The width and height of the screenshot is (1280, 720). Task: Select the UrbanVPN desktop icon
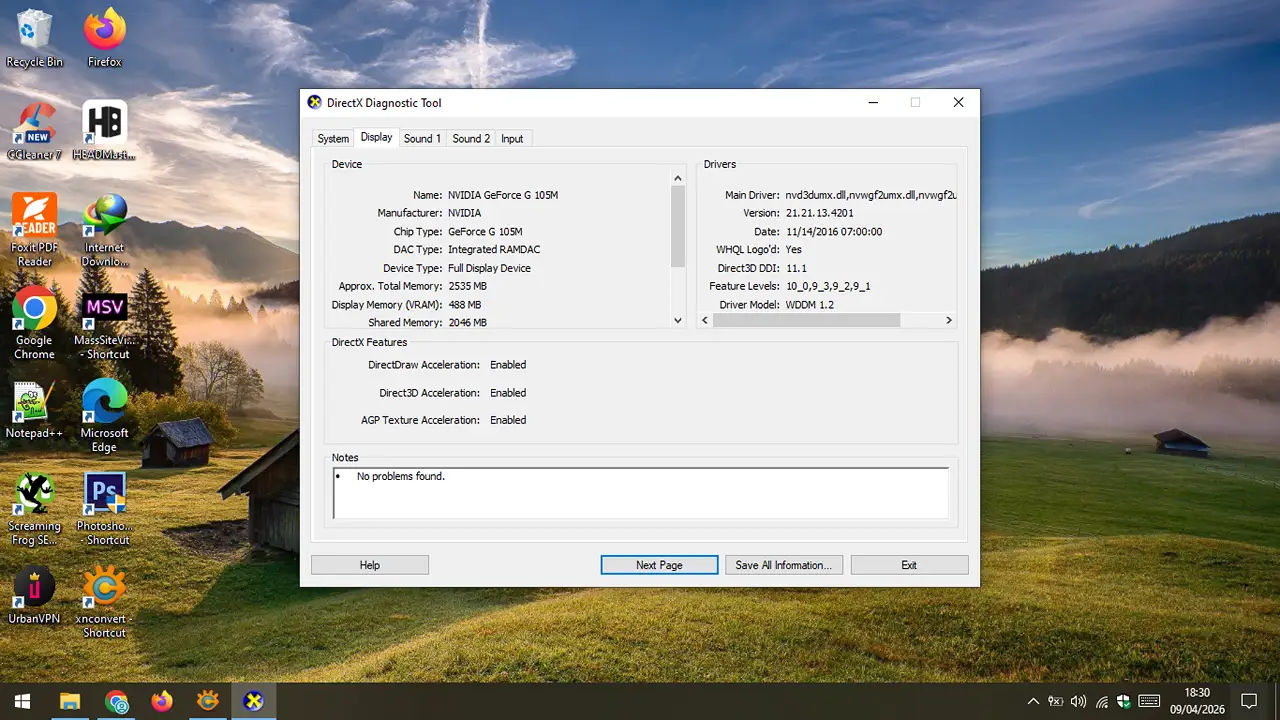[x=34, y=595]
